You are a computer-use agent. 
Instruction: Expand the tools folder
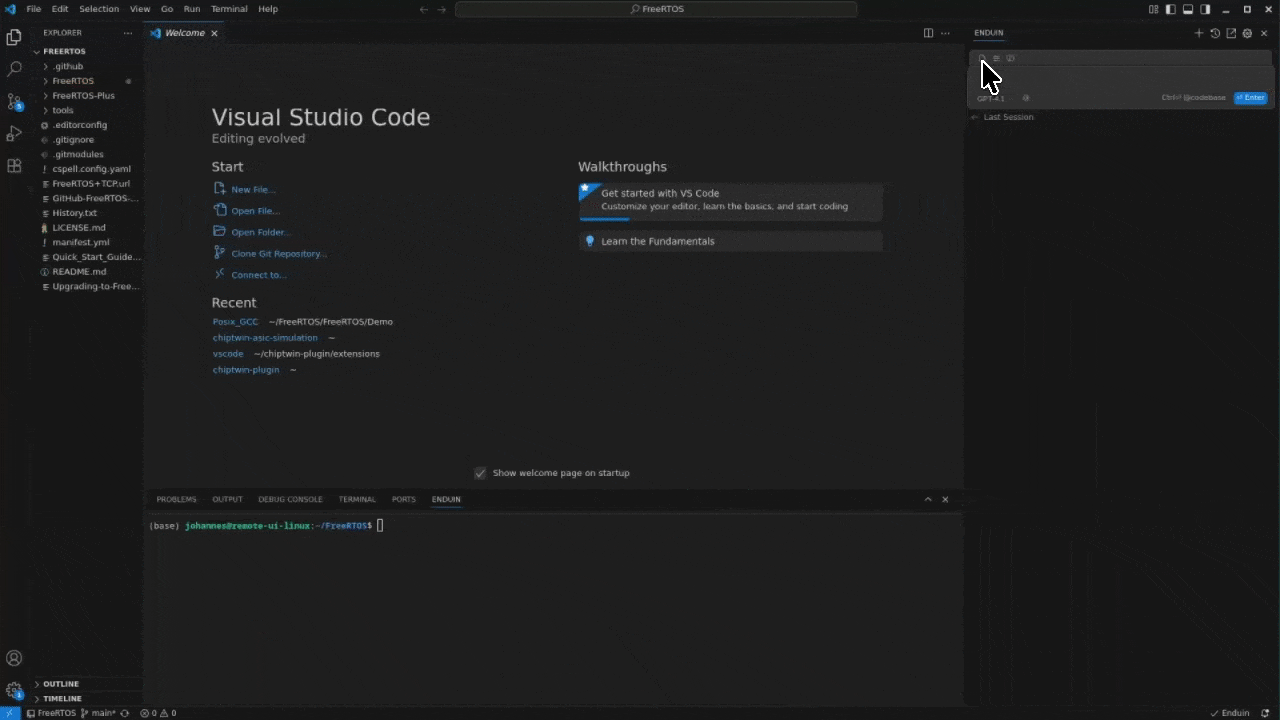click(63, 110)
